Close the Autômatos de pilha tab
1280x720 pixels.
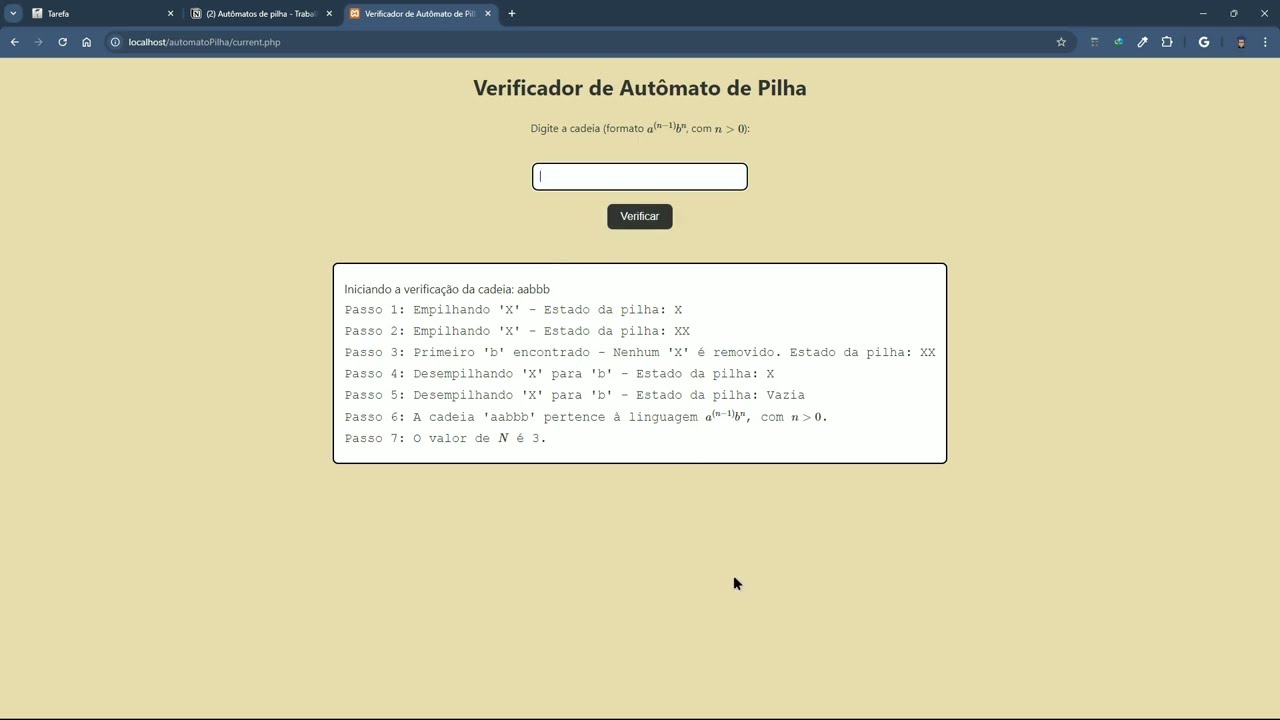click(329, 14)
